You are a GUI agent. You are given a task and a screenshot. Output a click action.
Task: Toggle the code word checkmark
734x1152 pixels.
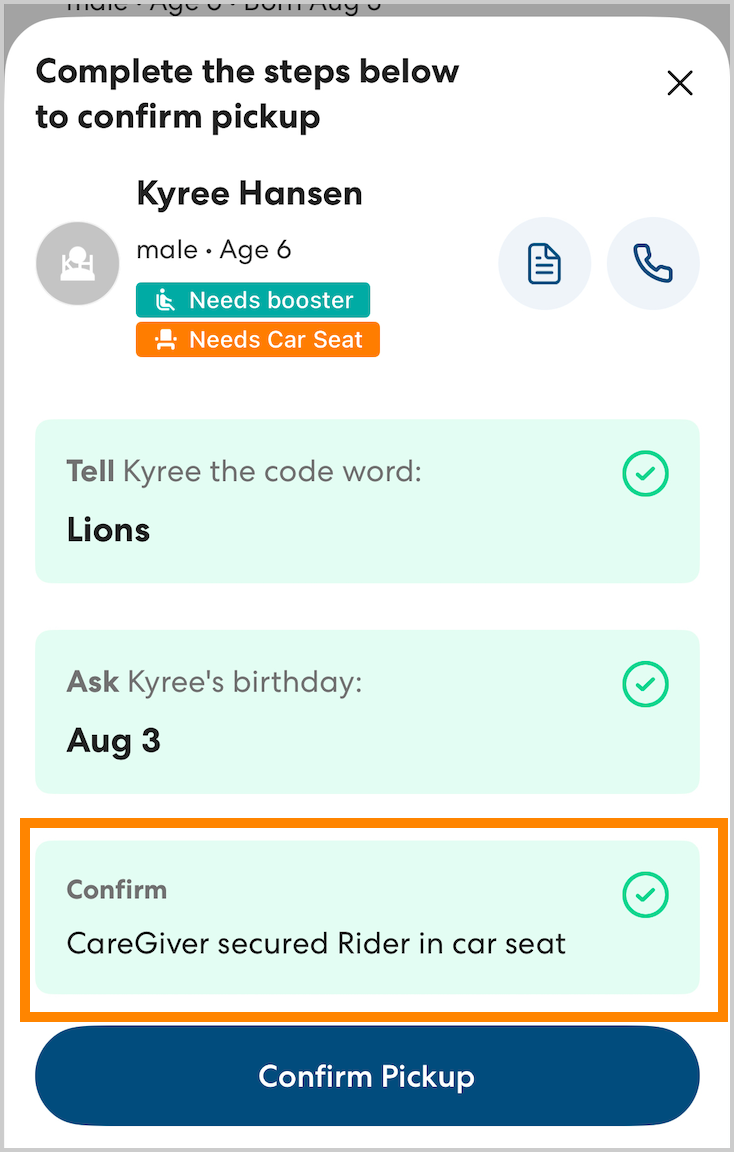point(645,474)
